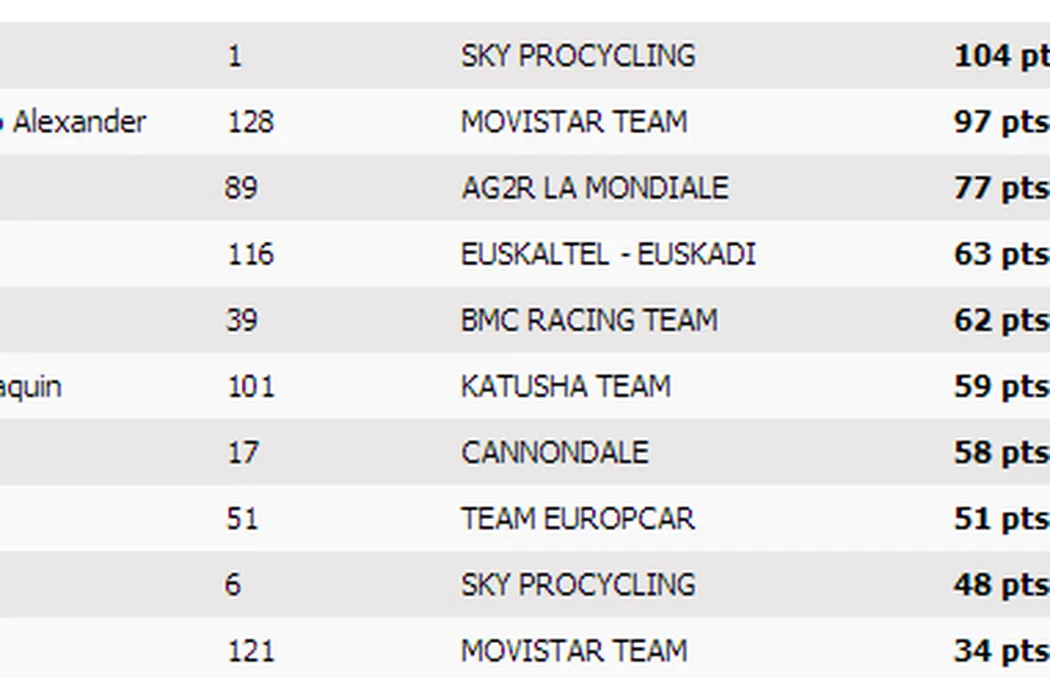Click the rider name ending in Alexander

click(x=76, y=122)
